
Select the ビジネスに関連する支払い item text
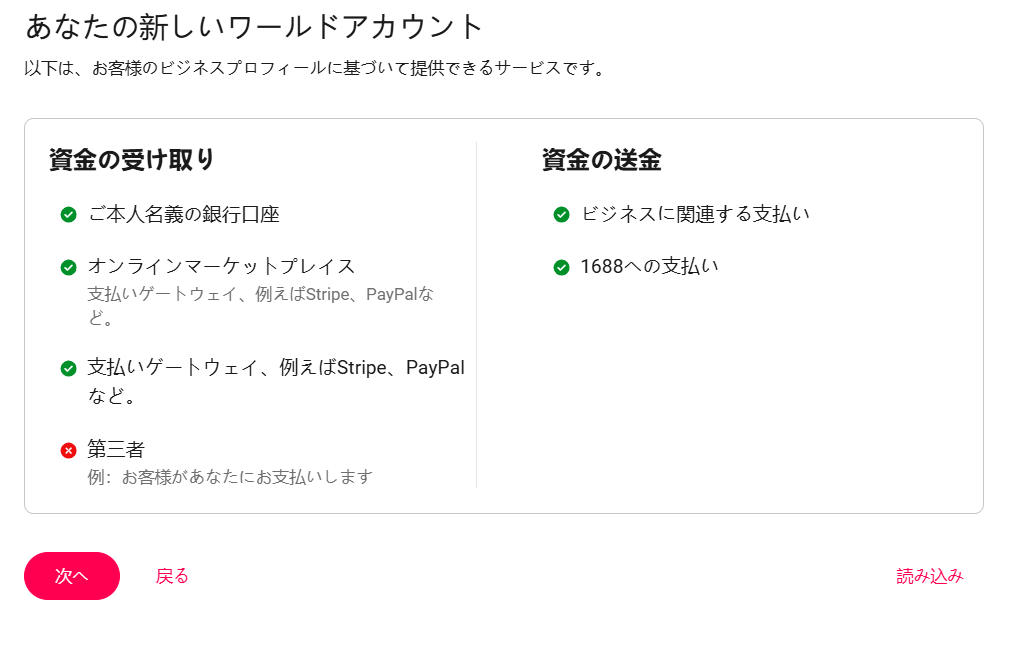click(x=695, y=214)
